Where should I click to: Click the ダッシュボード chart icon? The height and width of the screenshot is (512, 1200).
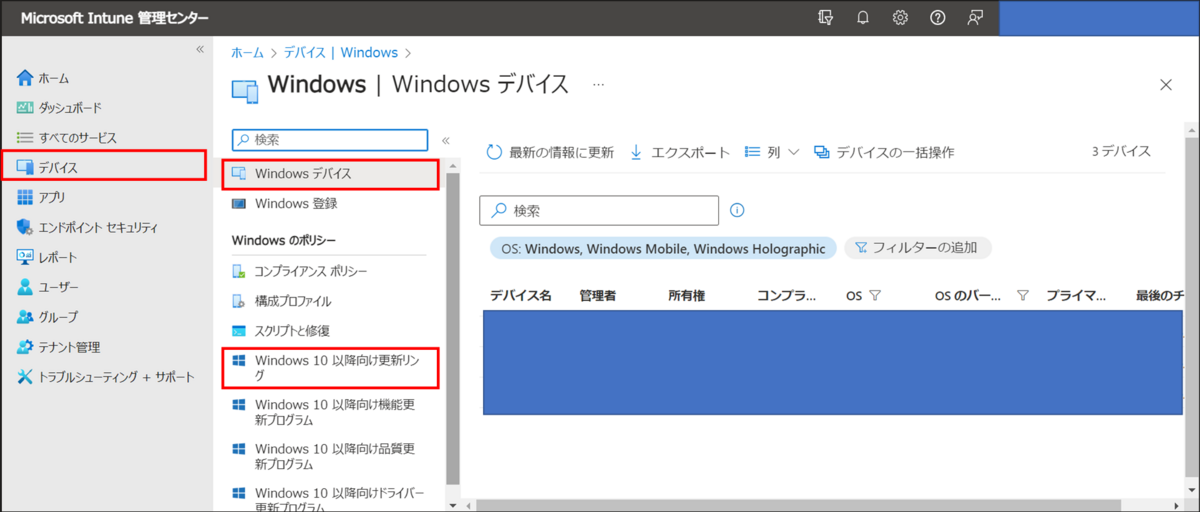click(25, 107)
